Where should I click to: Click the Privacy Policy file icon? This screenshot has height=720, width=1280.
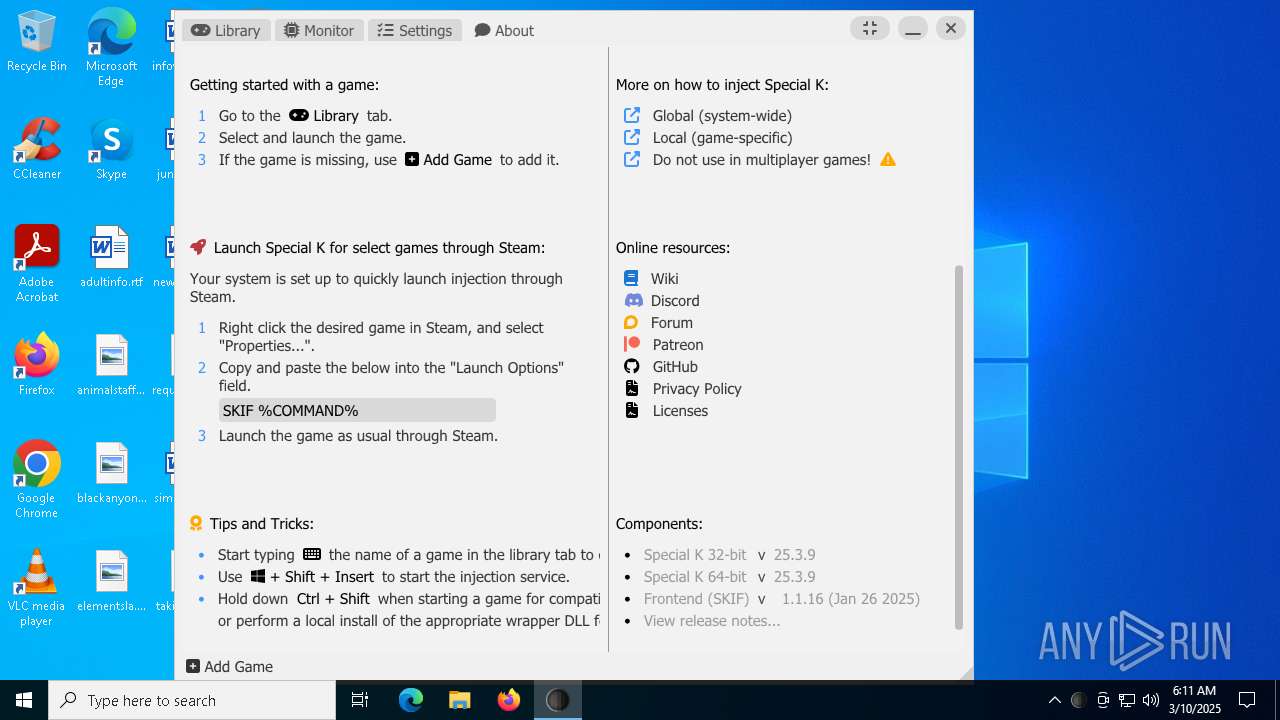tap(632, 389)
